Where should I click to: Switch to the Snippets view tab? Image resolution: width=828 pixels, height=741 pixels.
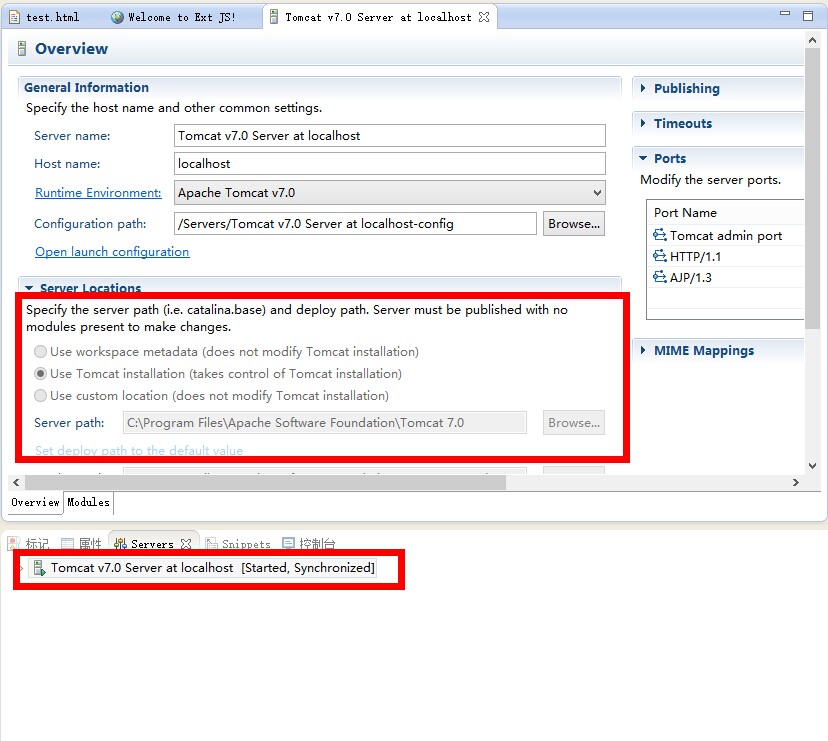[238, 543]
